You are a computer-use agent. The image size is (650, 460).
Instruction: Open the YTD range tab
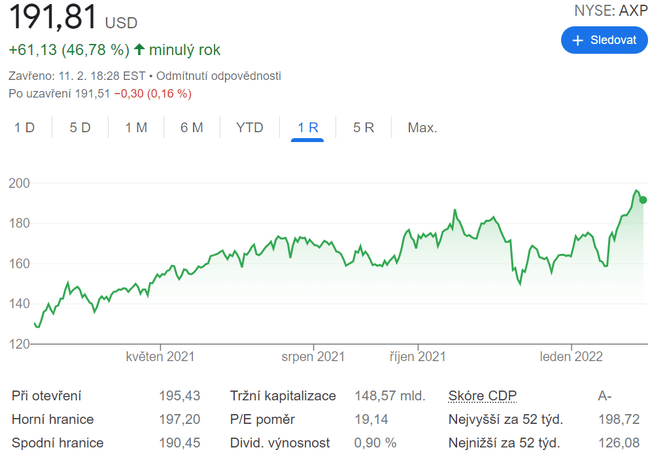click(x=249, y=127)
